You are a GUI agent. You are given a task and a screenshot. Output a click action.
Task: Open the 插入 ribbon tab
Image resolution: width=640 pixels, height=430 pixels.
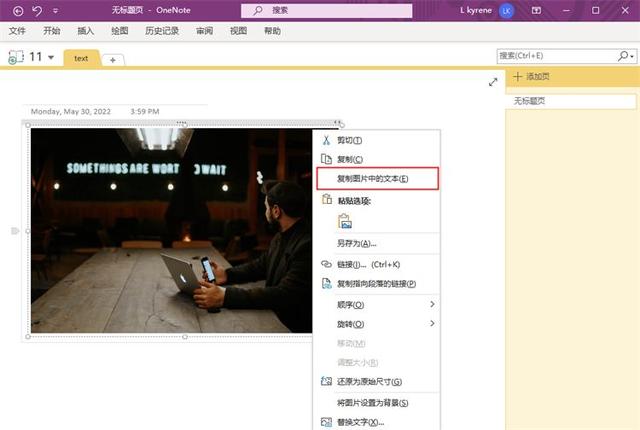pos(86,31)
